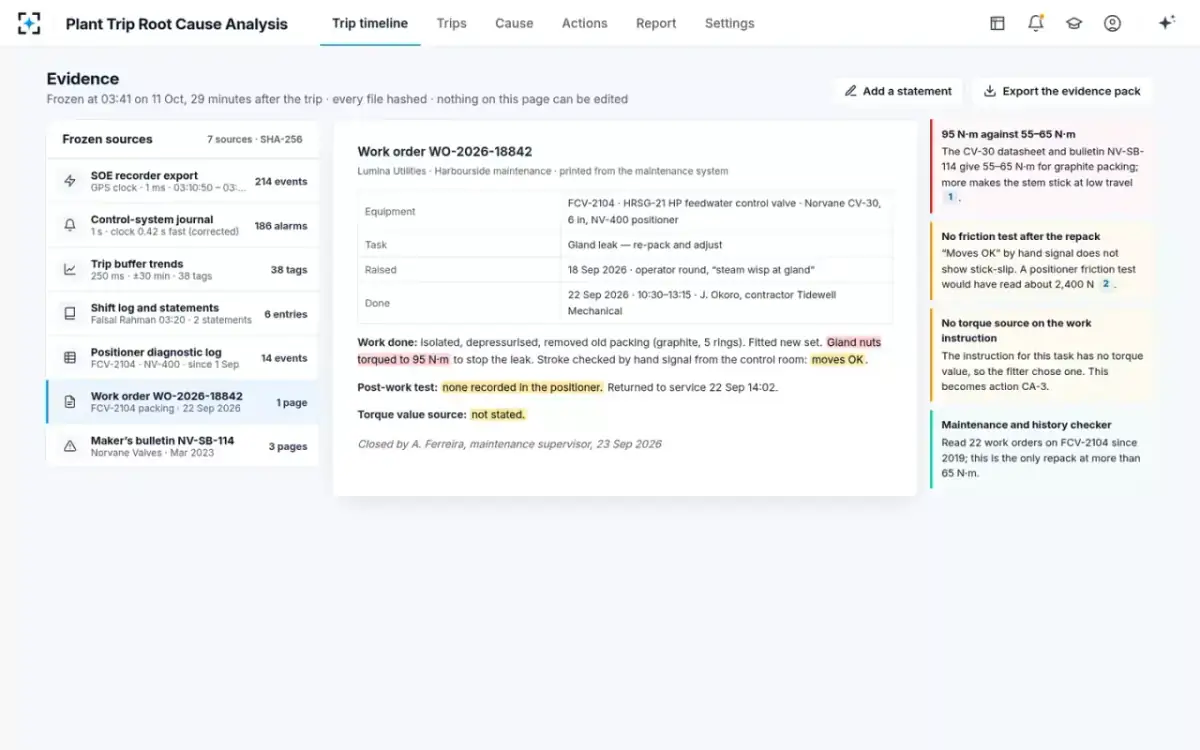Click reference badge 1 in the torque finding
Screen dimensions: 1200x750
click(950, 198)
